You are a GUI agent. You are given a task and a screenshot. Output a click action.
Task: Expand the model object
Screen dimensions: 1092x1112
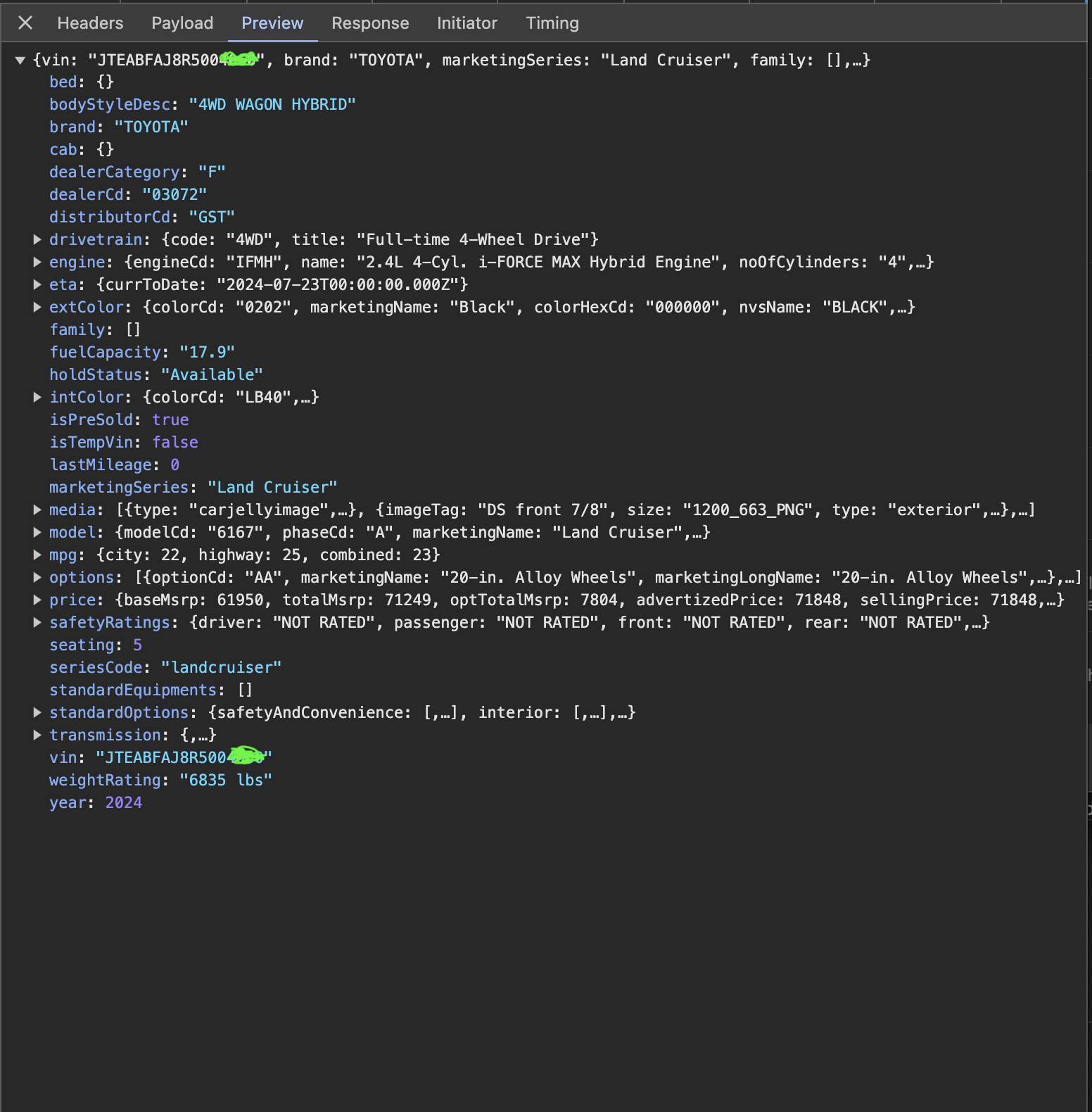tap(37, 532)
